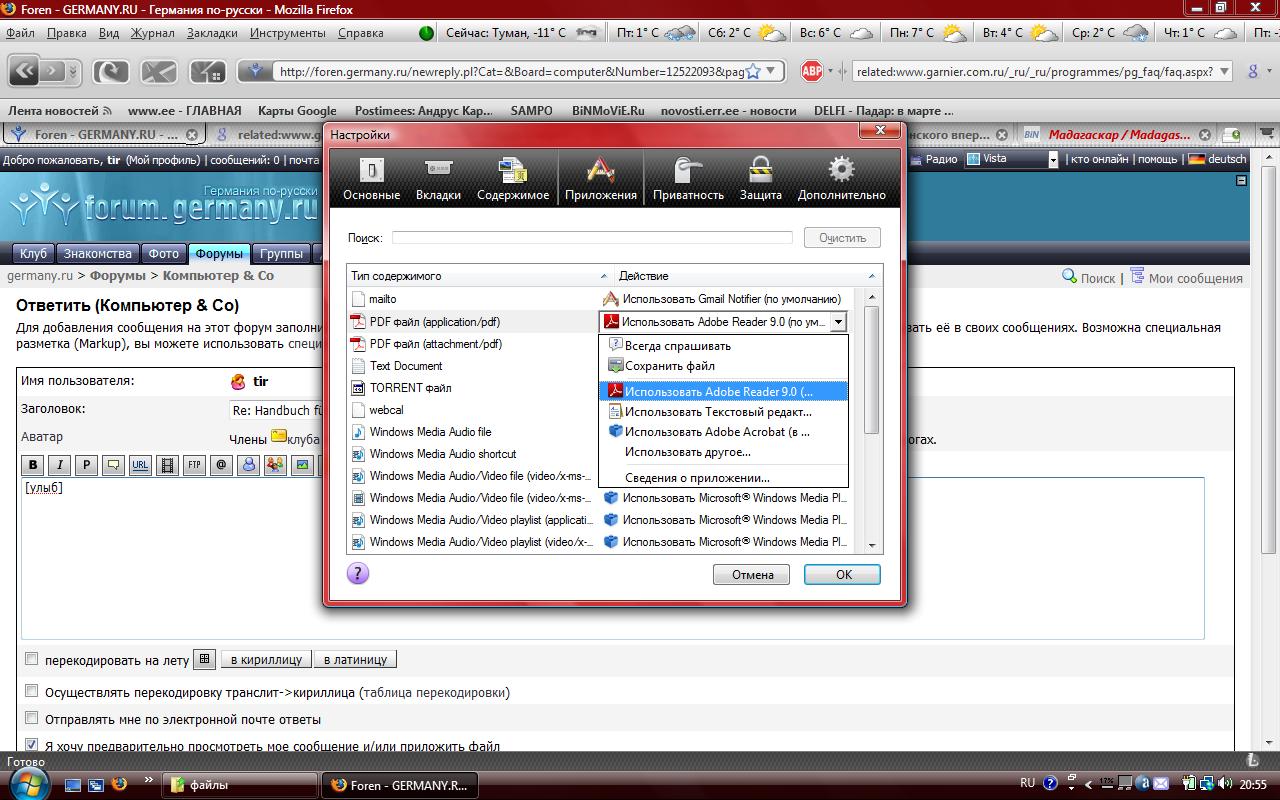Click the Очистить search button
Image resolution: width=1280 pixels, height=800 pixels.
(842, 238)
